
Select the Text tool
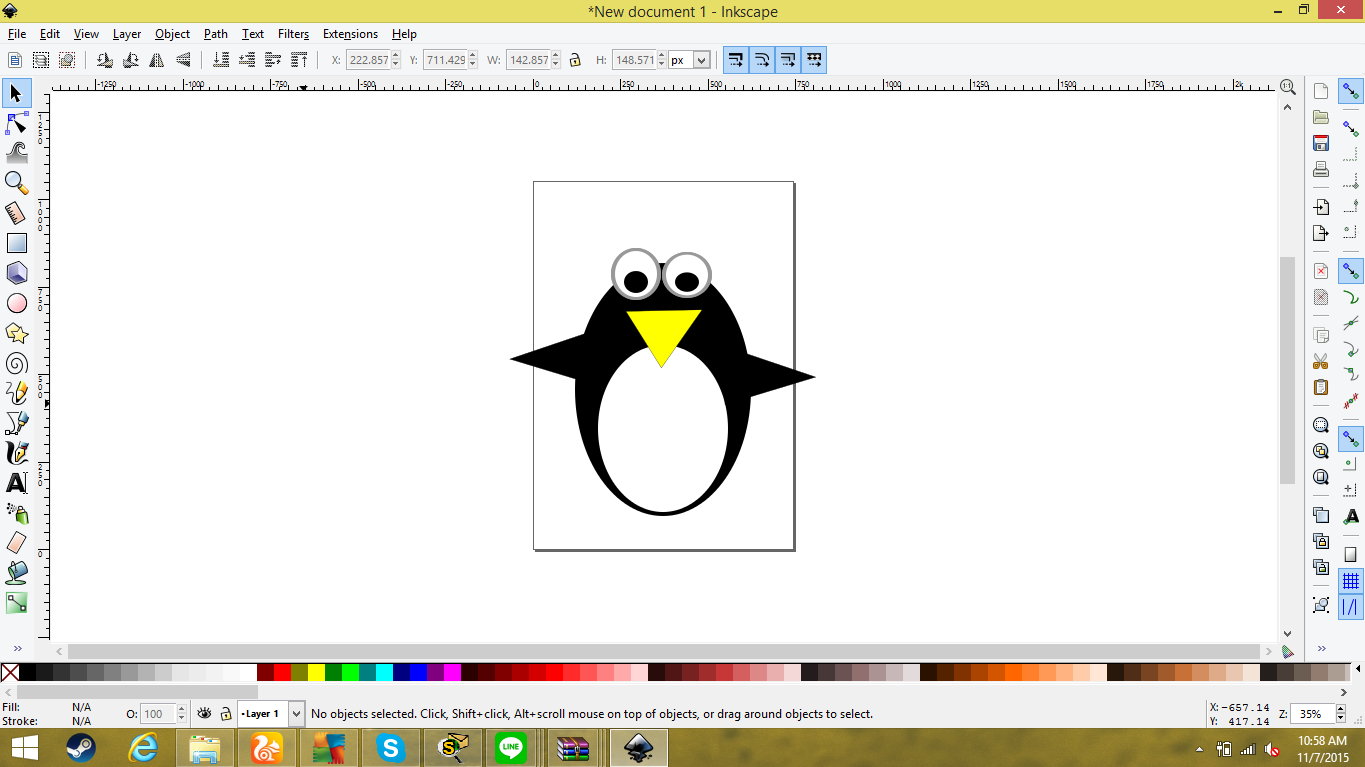pyautogui.click(x=17, y=483)
